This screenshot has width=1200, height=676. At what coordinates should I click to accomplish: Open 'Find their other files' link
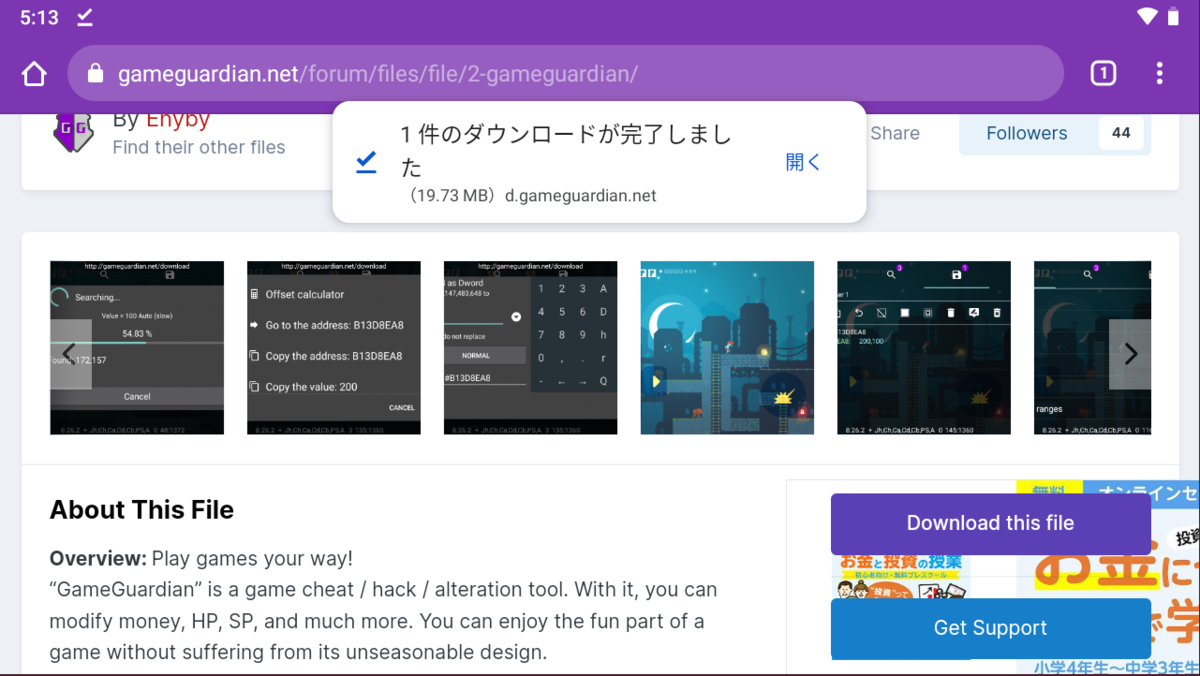[x=199, y=147]
